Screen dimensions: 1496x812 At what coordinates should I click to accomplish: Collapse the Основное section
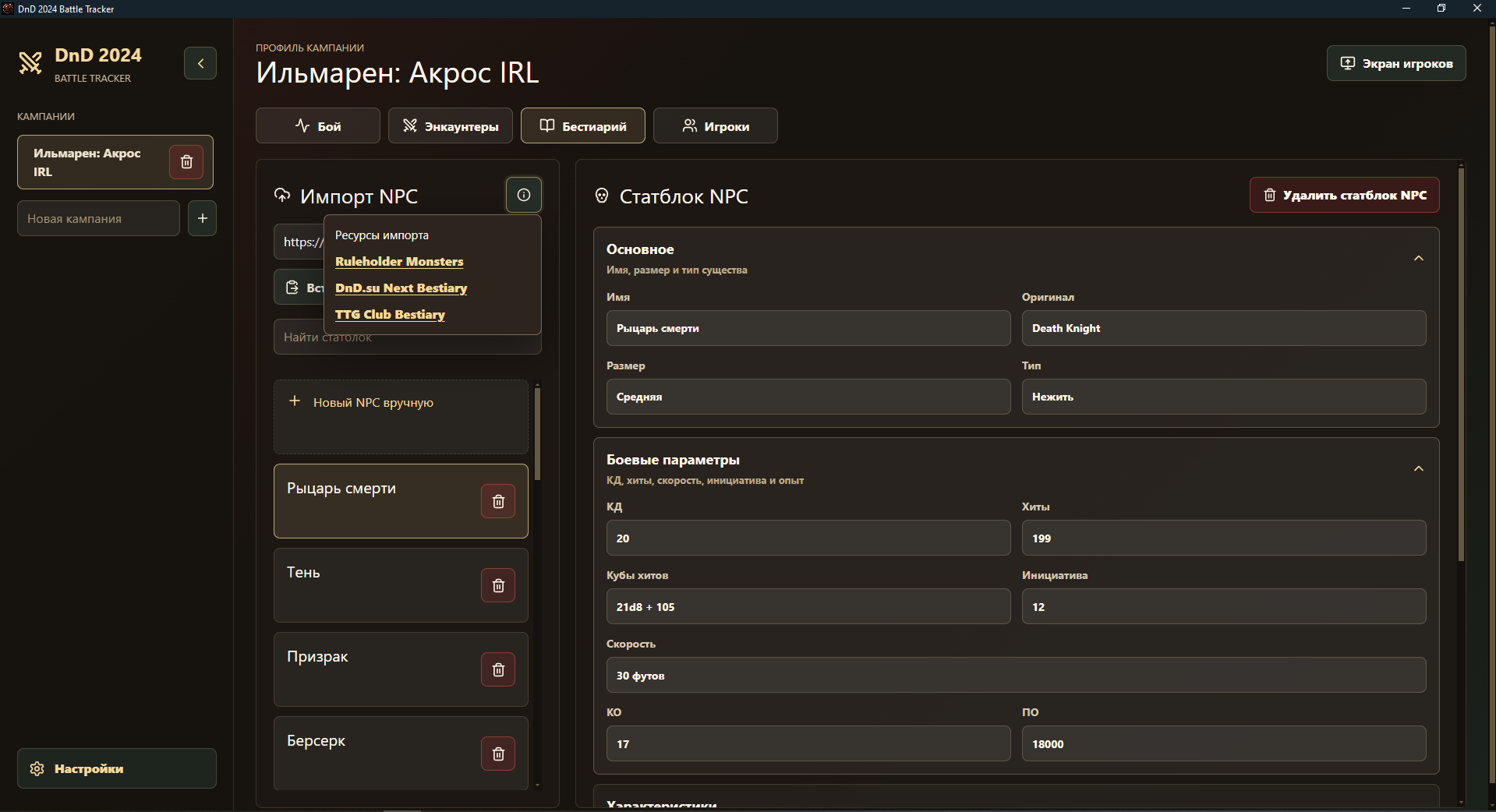point(1419,259)
